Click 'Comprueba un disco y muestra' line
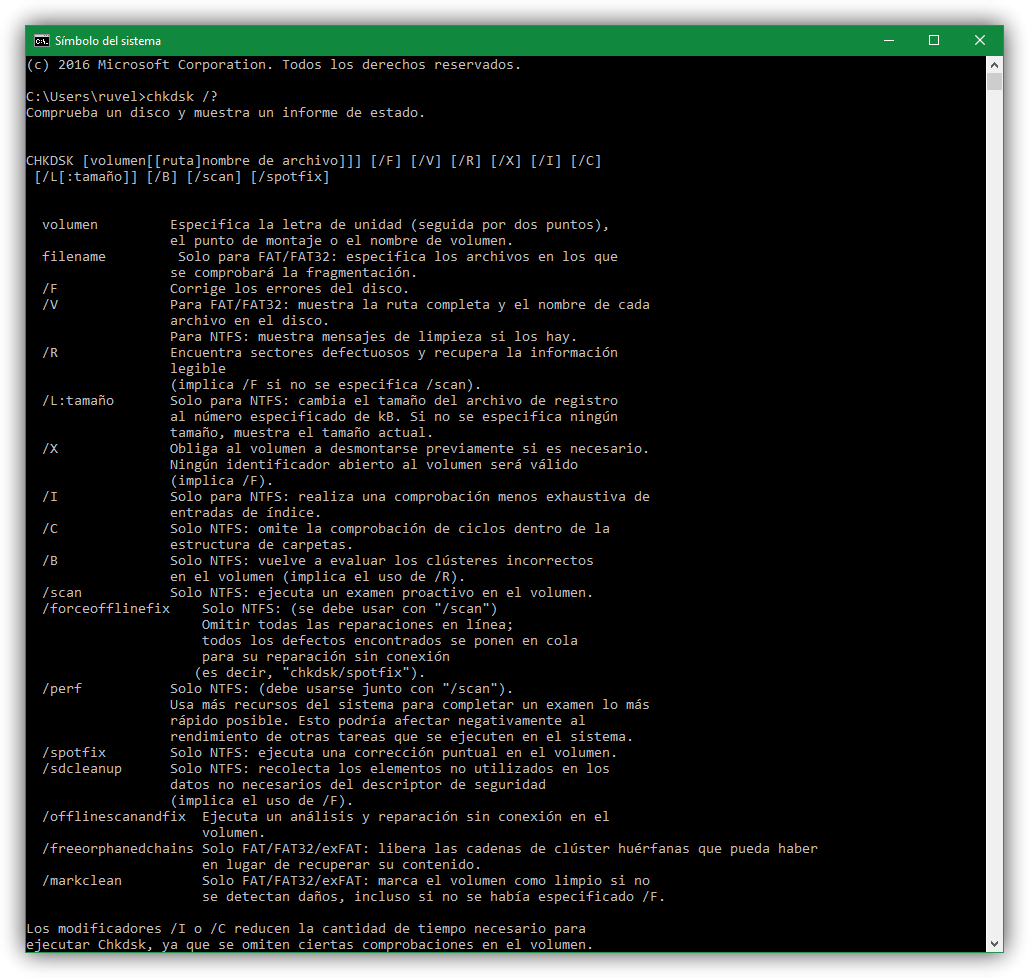Image resolution: width=1029 pixels, height=978 pixels. coord(226,113)
